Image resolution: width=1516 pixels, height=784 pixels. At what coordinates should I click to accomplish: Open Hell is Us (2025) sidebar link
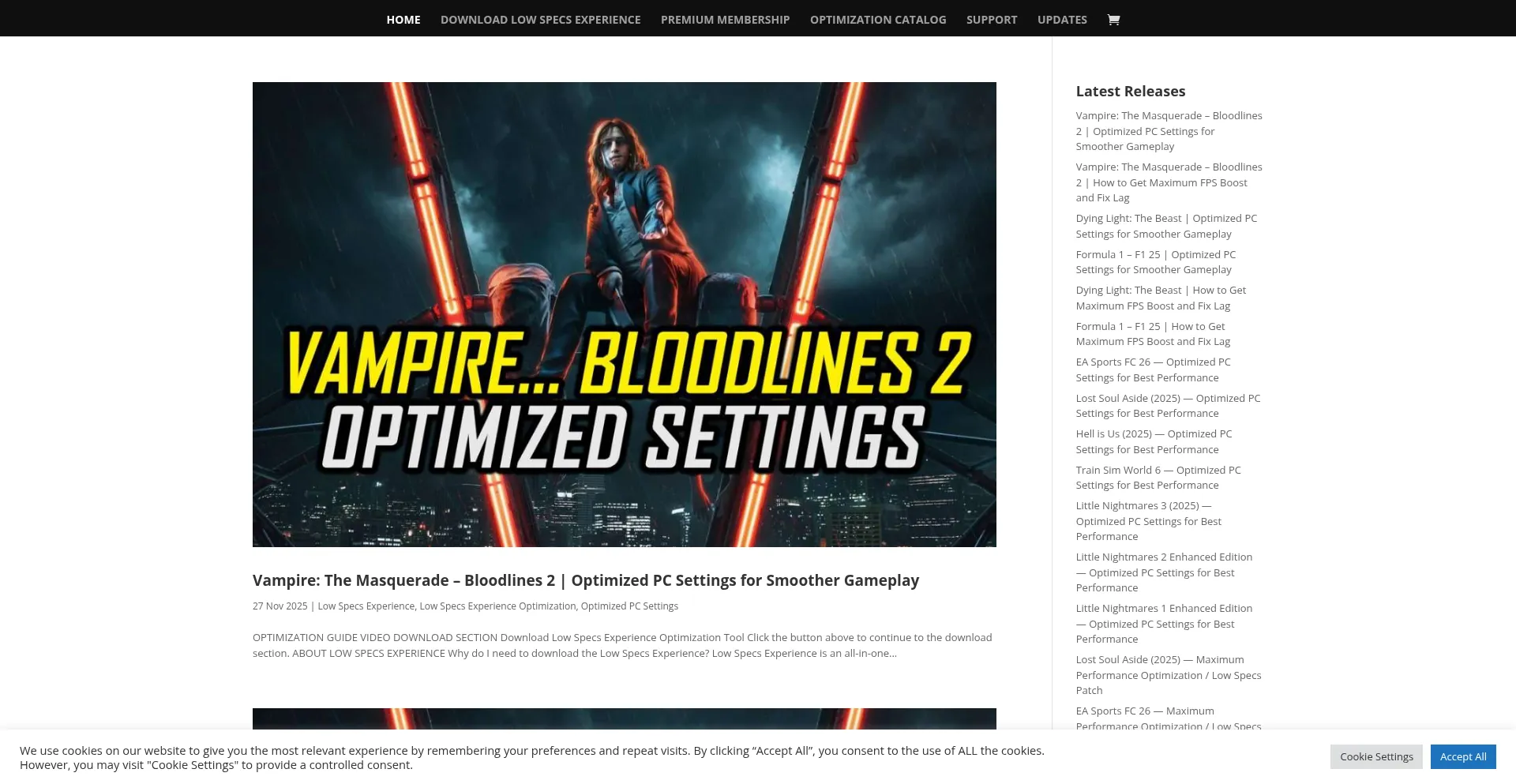click(x=1154, y=441)
